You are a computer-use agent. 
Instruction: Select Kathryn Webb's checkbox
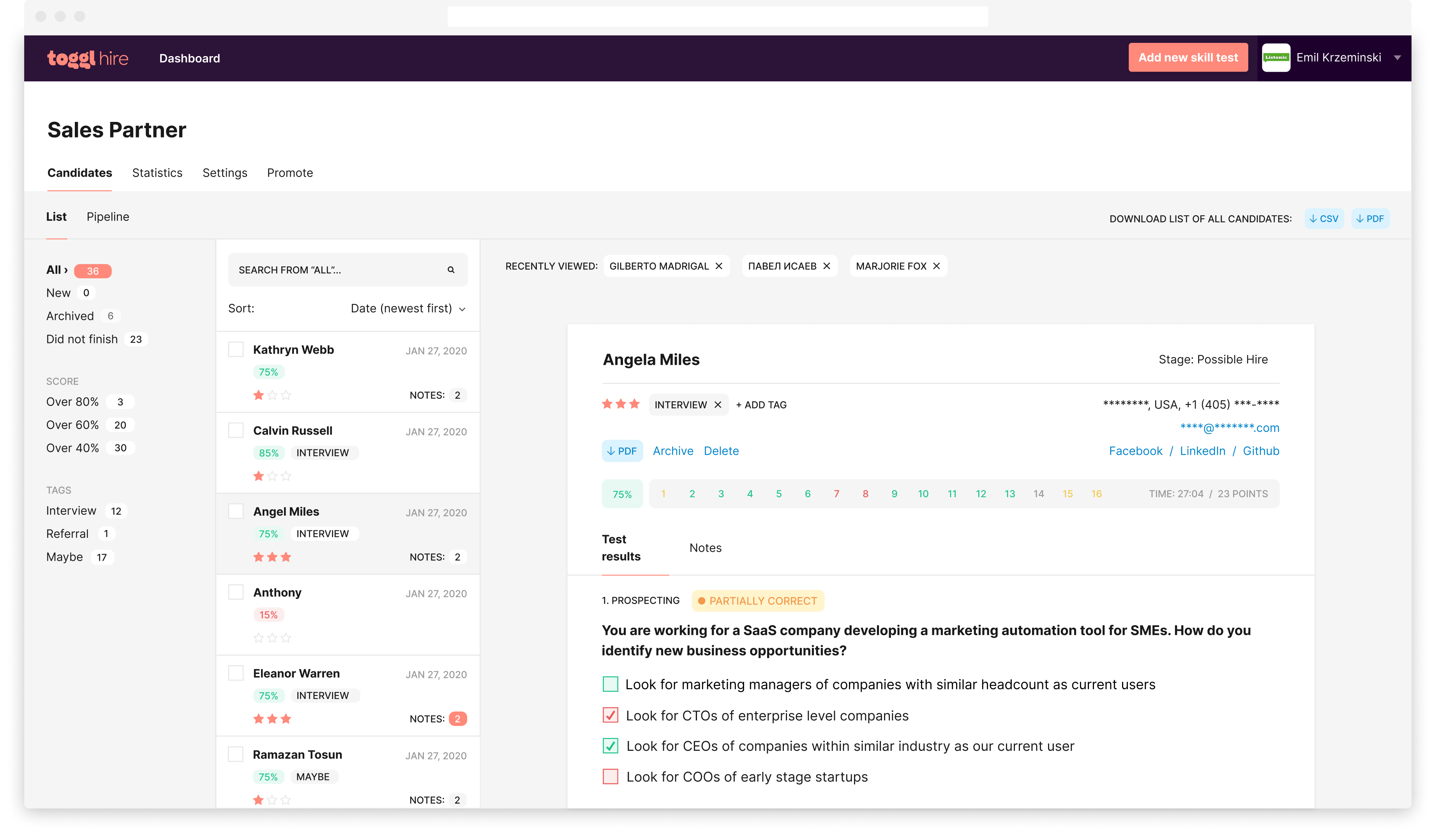pos(235,350)
